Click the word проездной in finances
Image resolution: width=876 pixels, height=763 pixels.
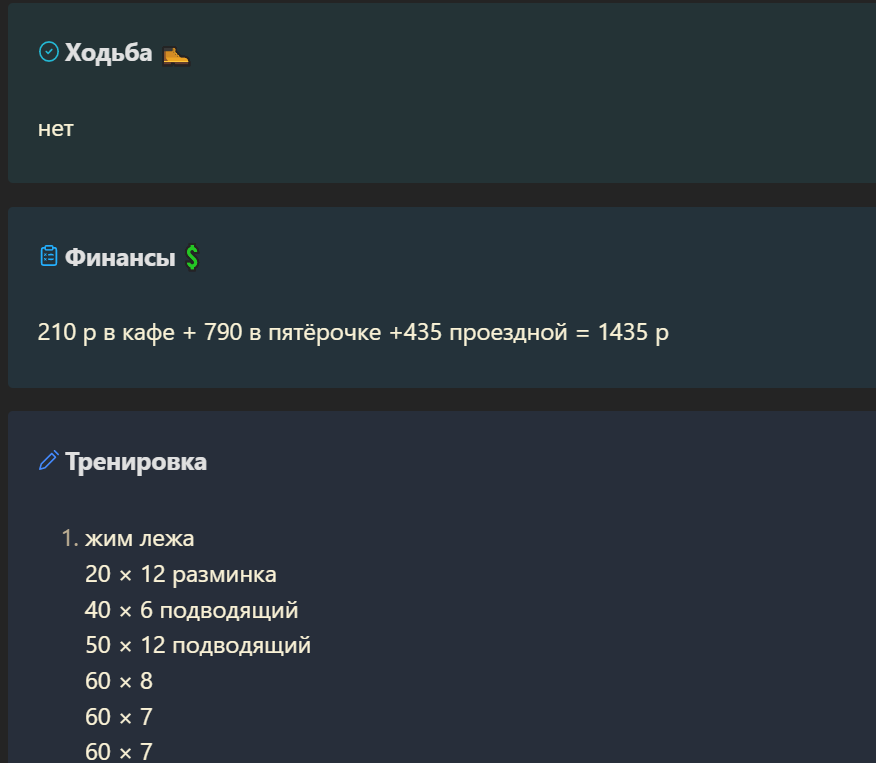pyautogui.click(x=508, y=333)
